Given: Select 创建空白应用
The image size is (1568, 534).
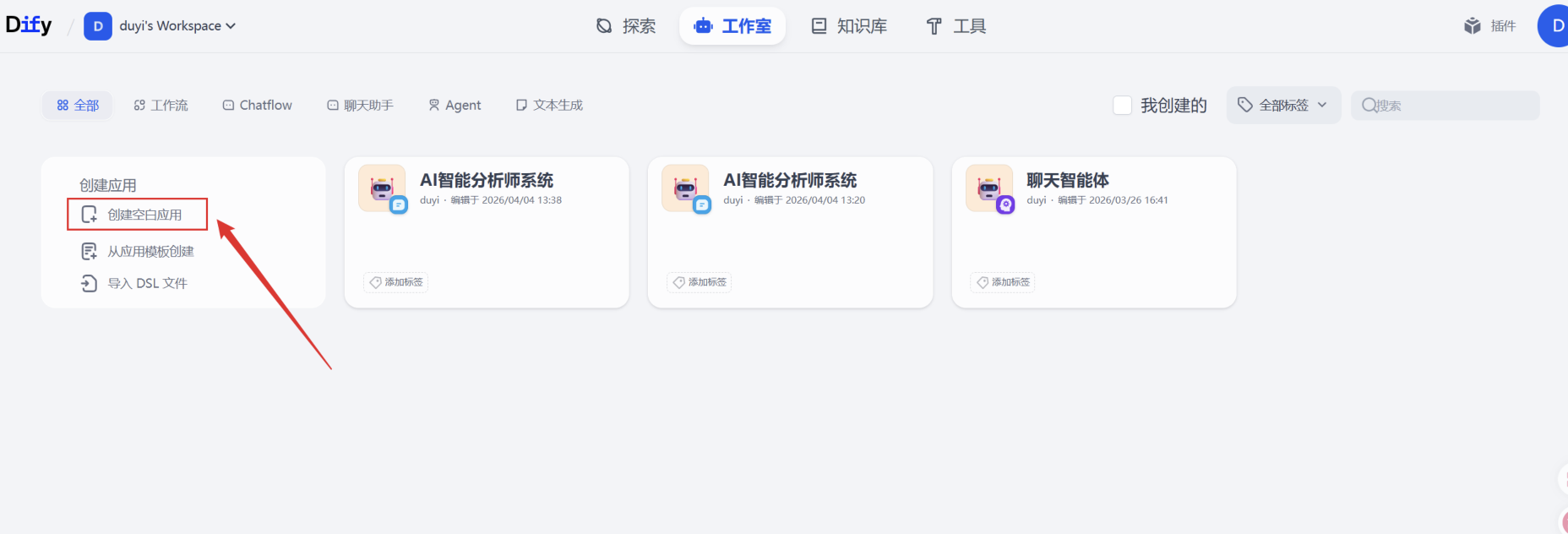Looking at the screenshot, I should pos(137,215).
